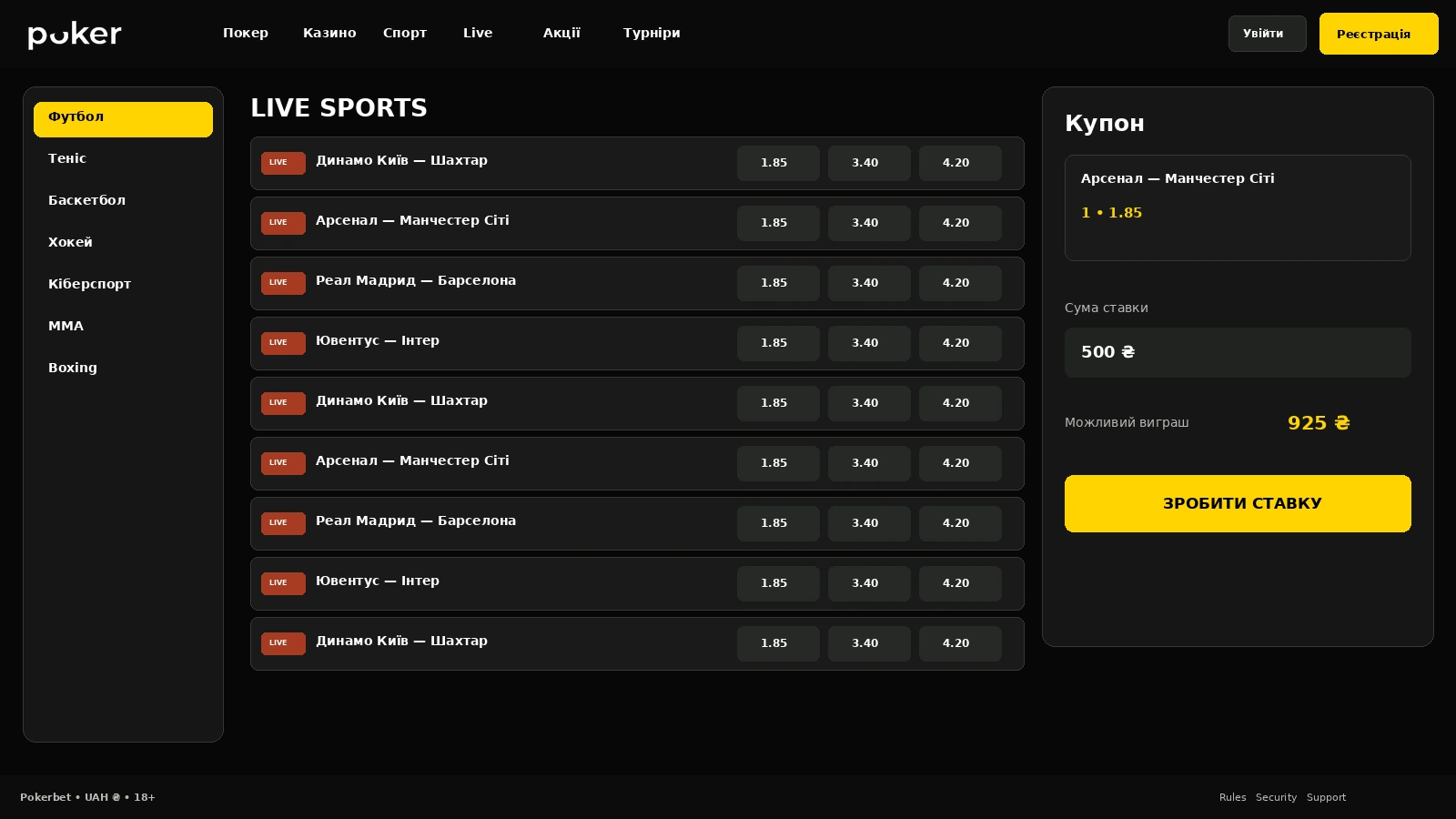Pick the 3.40 odds in the topmost Реал Мадрид row
Screen dimensions: 1456x819
click(869, 283)
